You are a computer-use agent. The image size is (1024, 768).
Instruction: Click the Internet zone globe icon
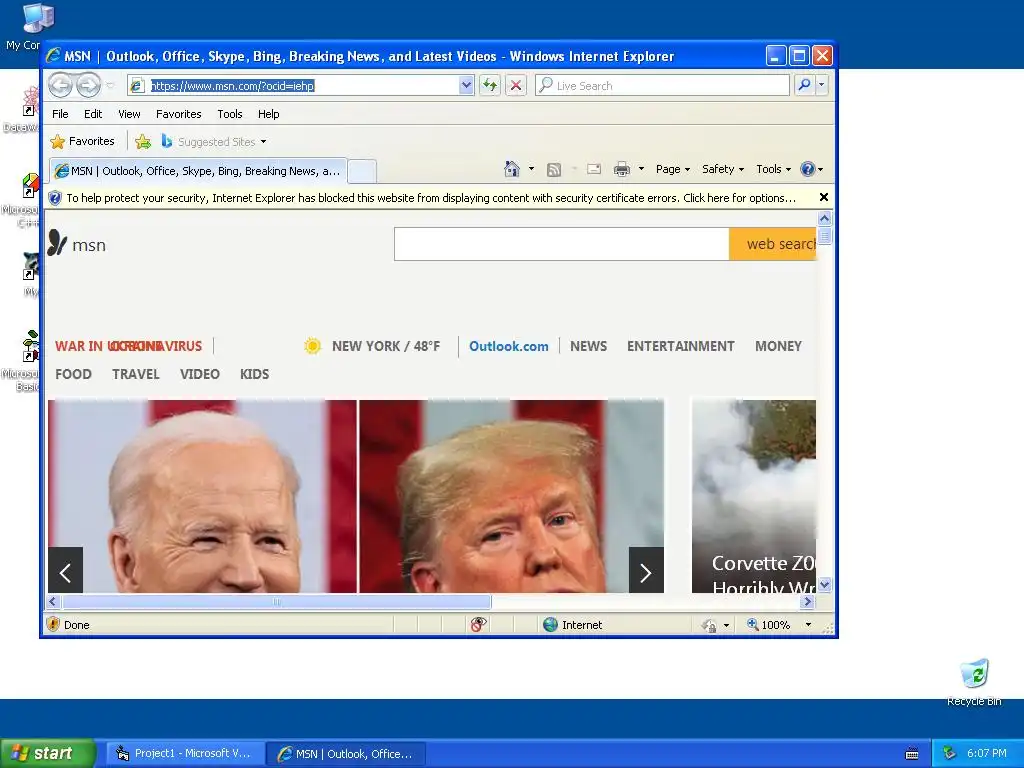coord(551,624)
